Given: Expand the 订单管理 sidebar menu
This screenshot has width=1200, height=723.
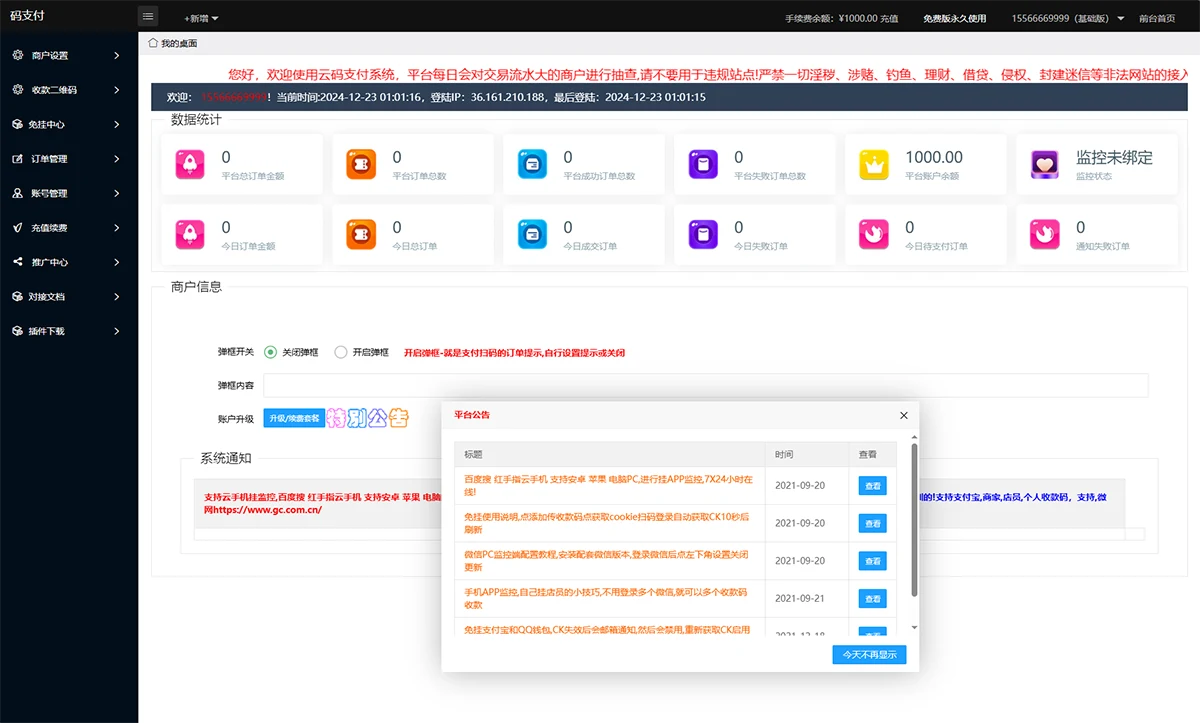Looking at the screenshot, I should [x=67, y=159].
